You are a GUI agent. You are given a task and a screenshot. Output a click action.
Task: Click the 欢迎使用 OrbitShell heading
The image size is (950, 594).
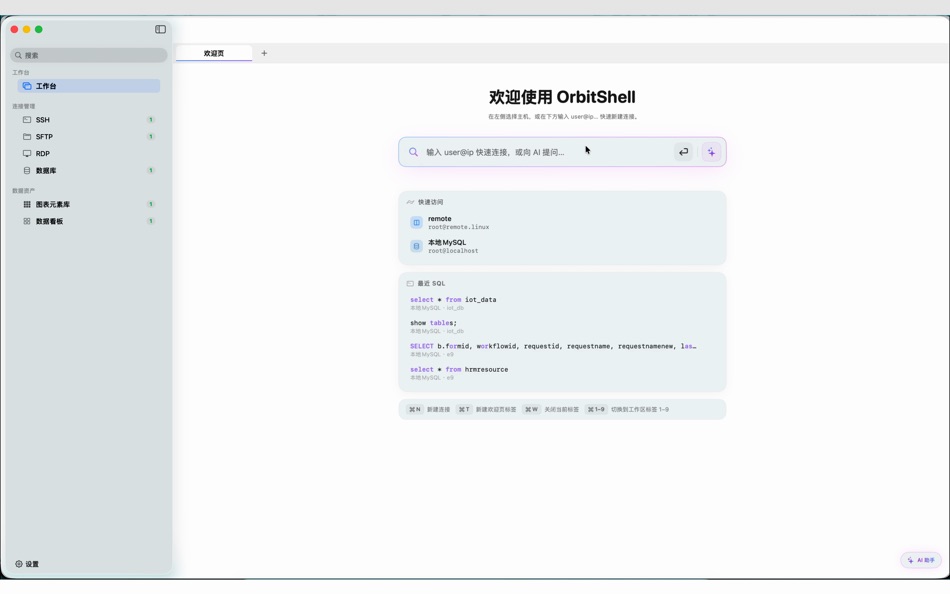pos(562,97)
